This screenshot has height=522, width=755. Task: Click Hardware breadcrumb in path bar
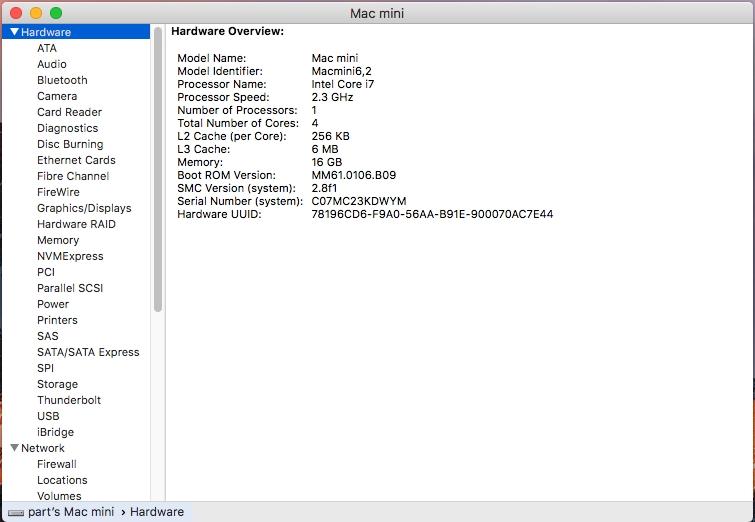coord(157,511)
